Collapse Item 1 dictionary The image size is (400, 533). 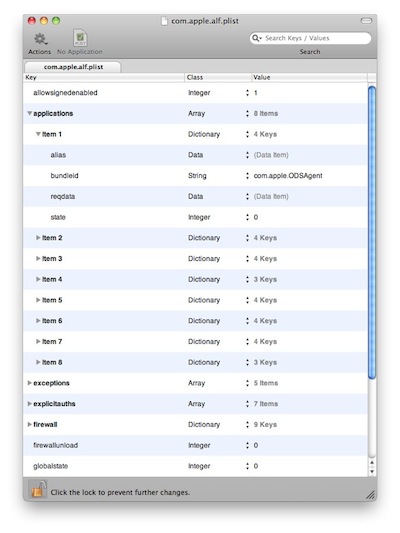38,134
